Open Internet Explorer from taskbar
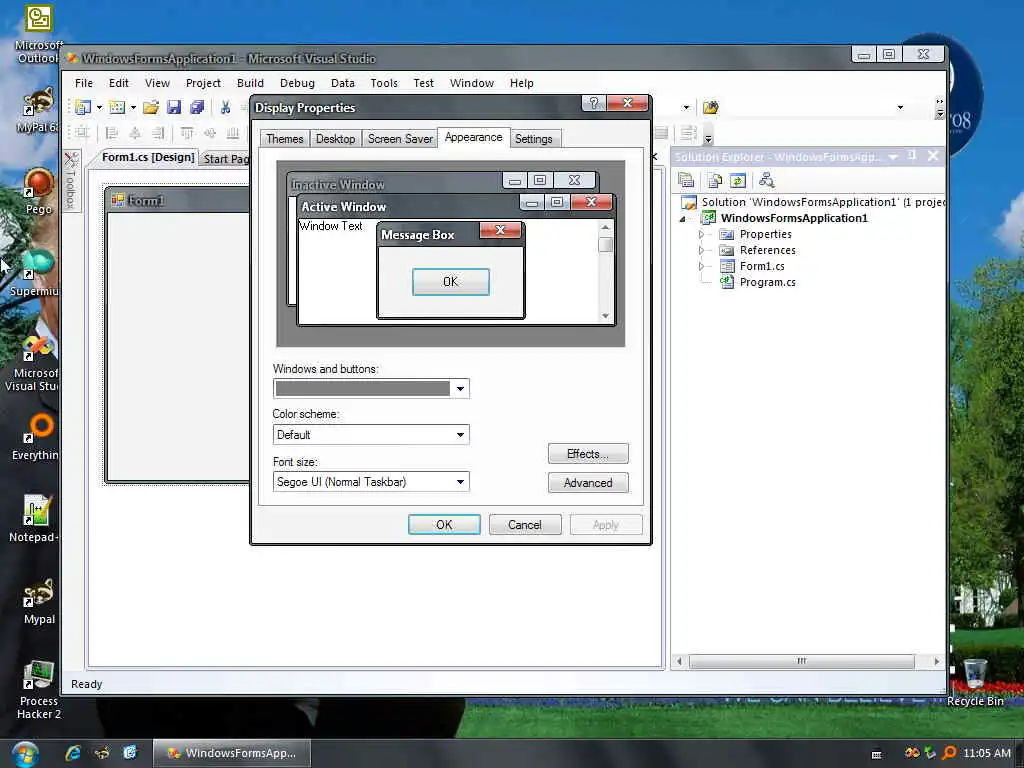The image size is (1024, 768). [73, 753]
